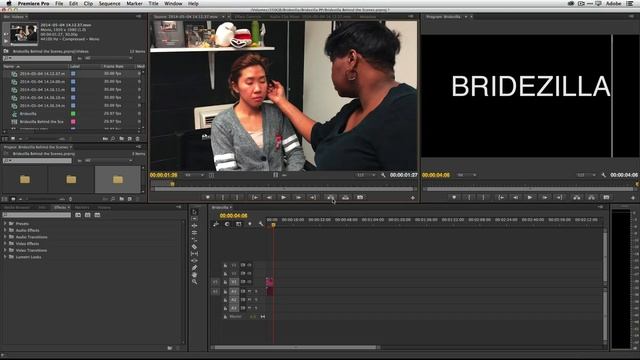Play the Program monitor sequence
This screenshot has width=640, height=360.
(x=530, y=197)
